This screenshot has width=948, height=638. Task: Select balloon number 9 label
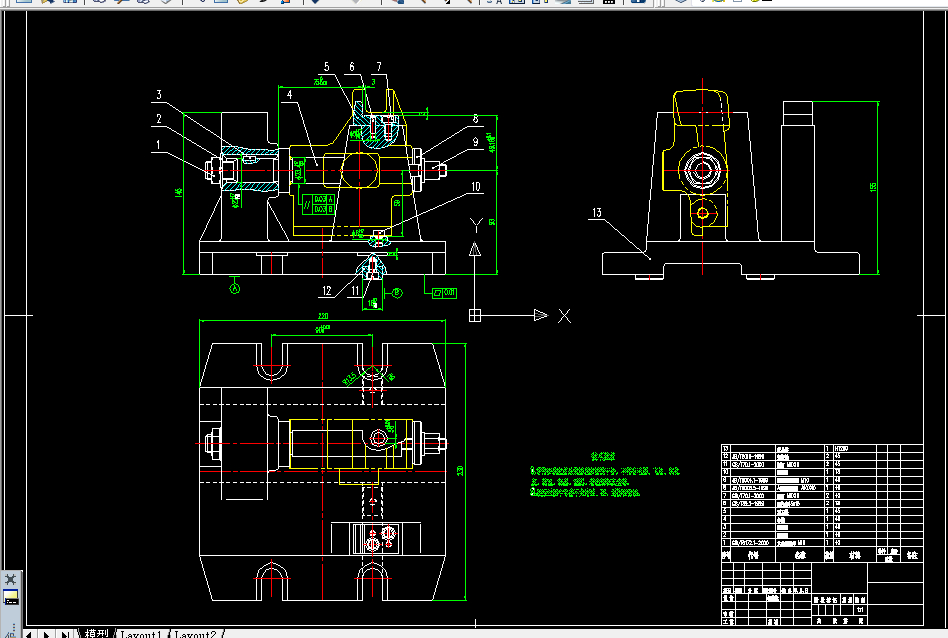pyautogui.click(x=475, y=142)
